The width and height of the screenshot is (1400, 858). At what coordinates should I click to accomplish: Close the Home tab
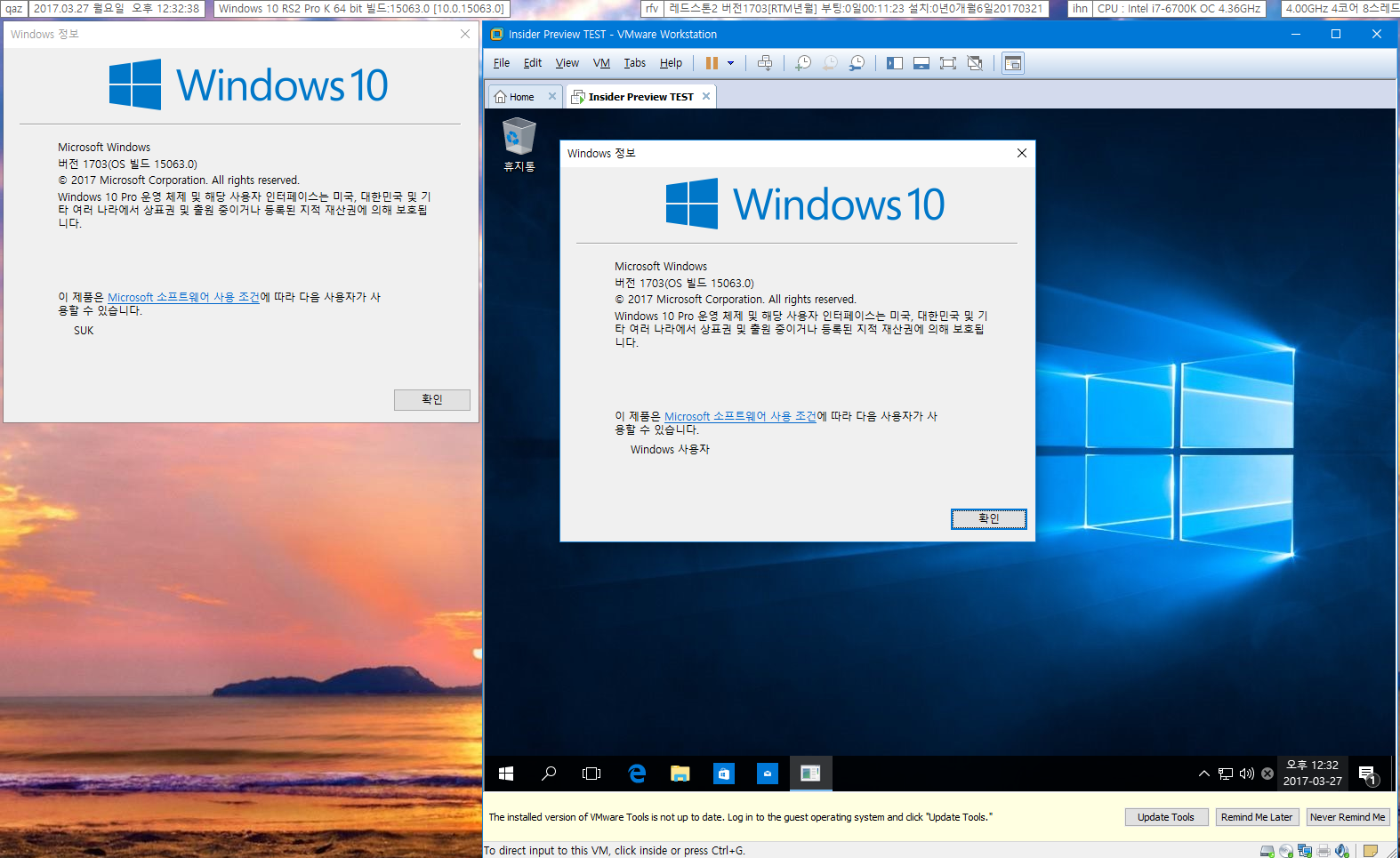coord(552,96)
